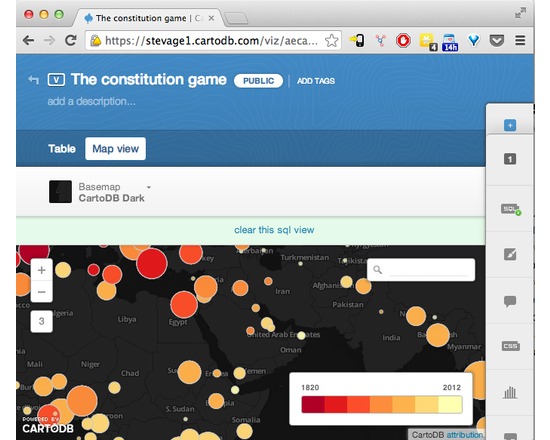Click the Powered by CartoDB logo
The height and width of the screenshot is (440, 550).
point(48,425)
